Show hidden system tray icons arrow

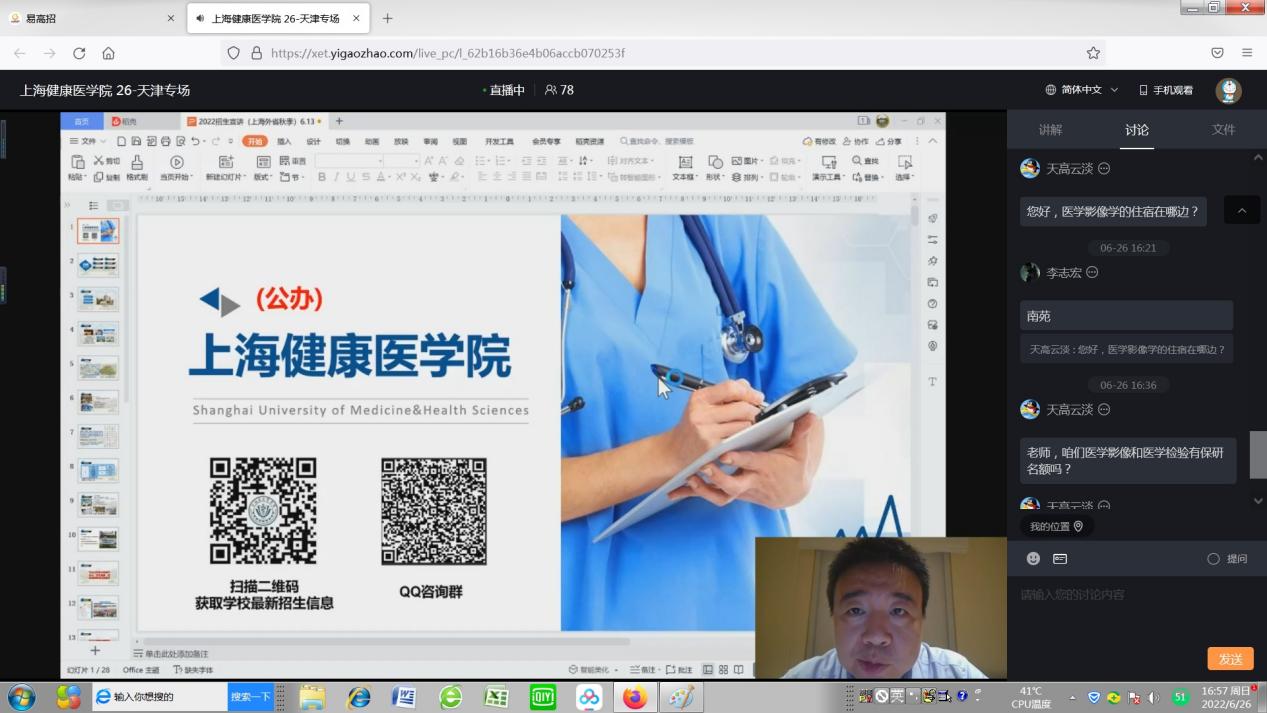tap(1072, 697)
